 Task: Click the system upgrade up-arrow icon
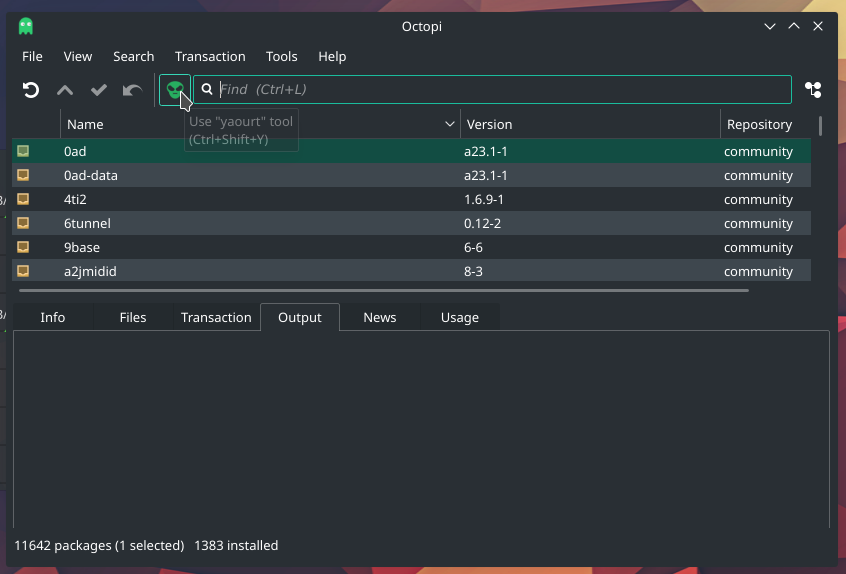(x=65, y=90)
